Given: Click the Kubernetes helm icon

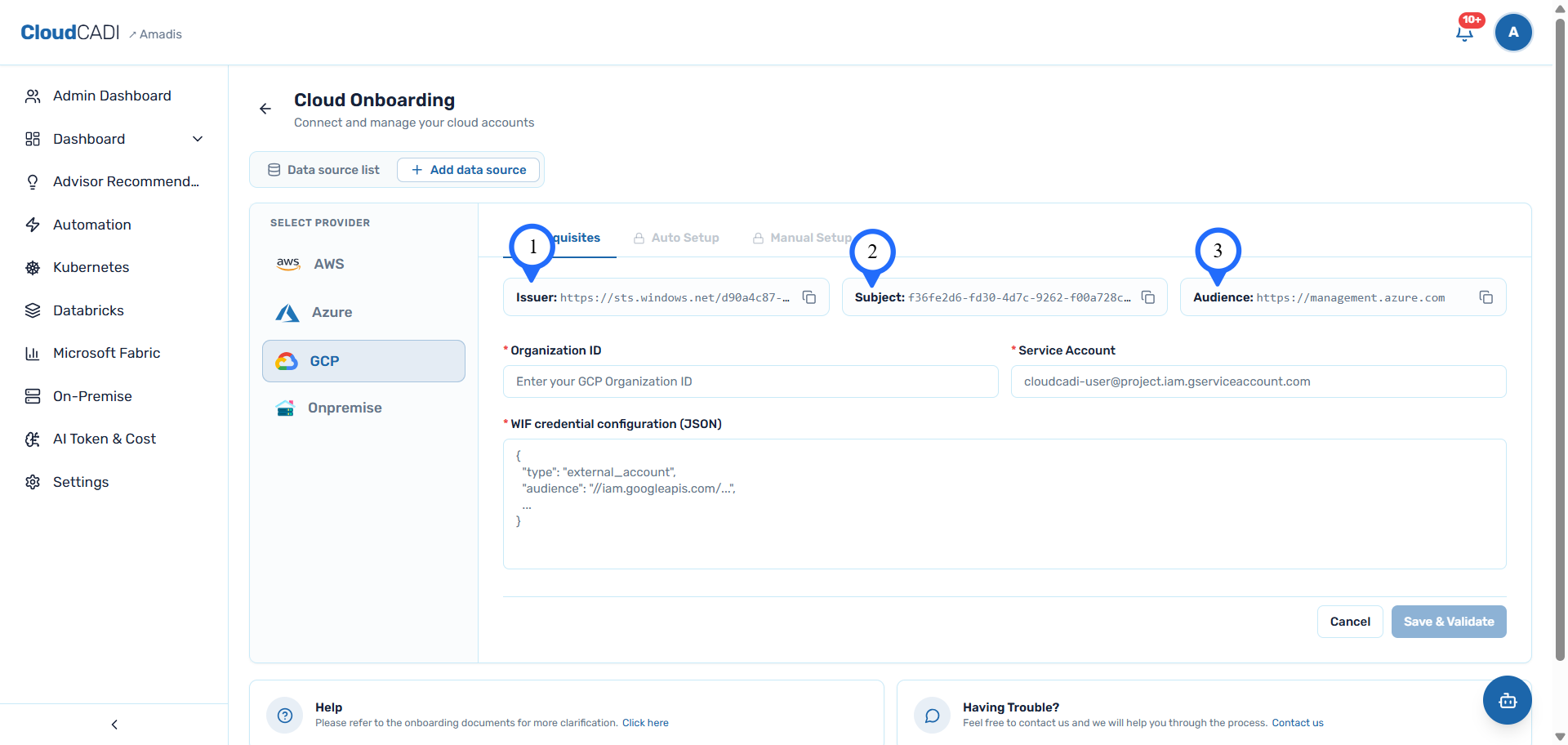Looking at the screenshot, I should tap(33, 268).
